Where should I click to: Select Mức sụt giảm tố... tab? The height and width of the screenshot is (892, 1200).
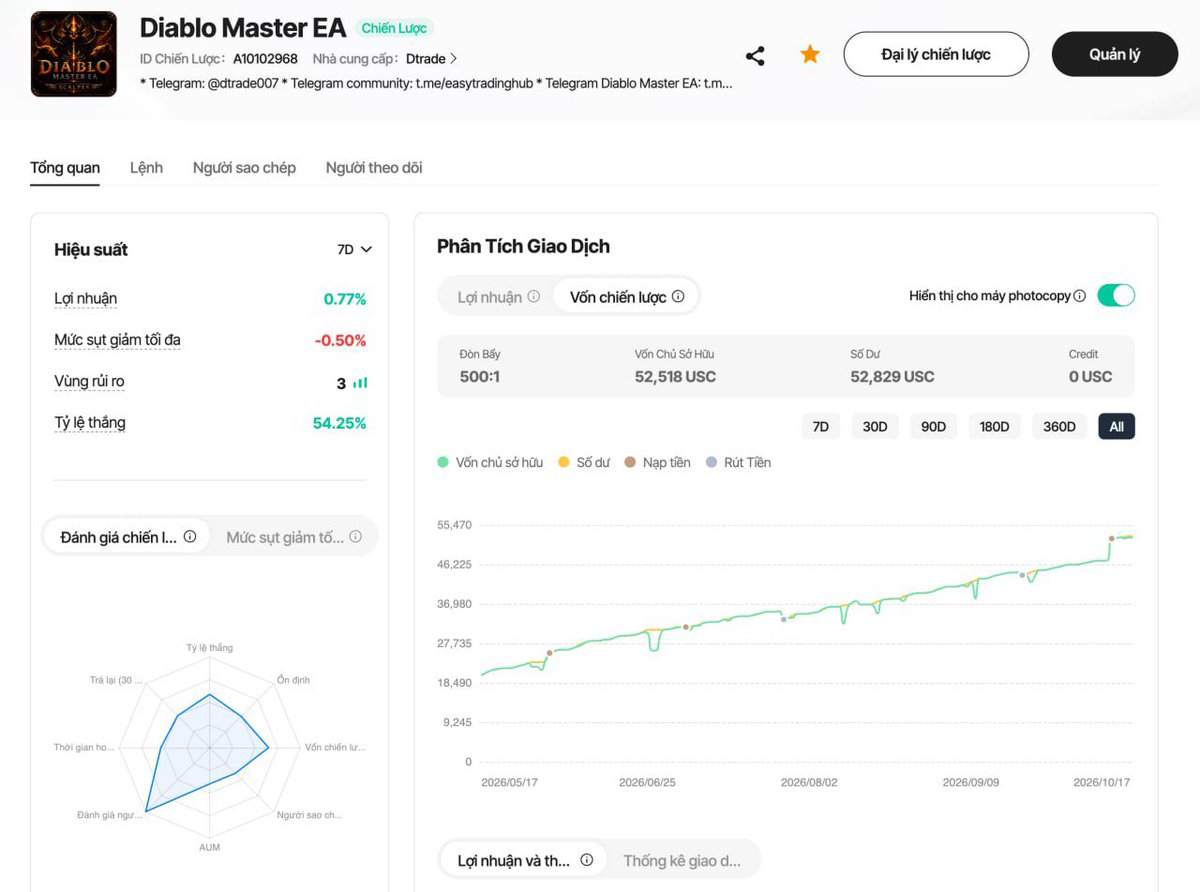[293, 537]
